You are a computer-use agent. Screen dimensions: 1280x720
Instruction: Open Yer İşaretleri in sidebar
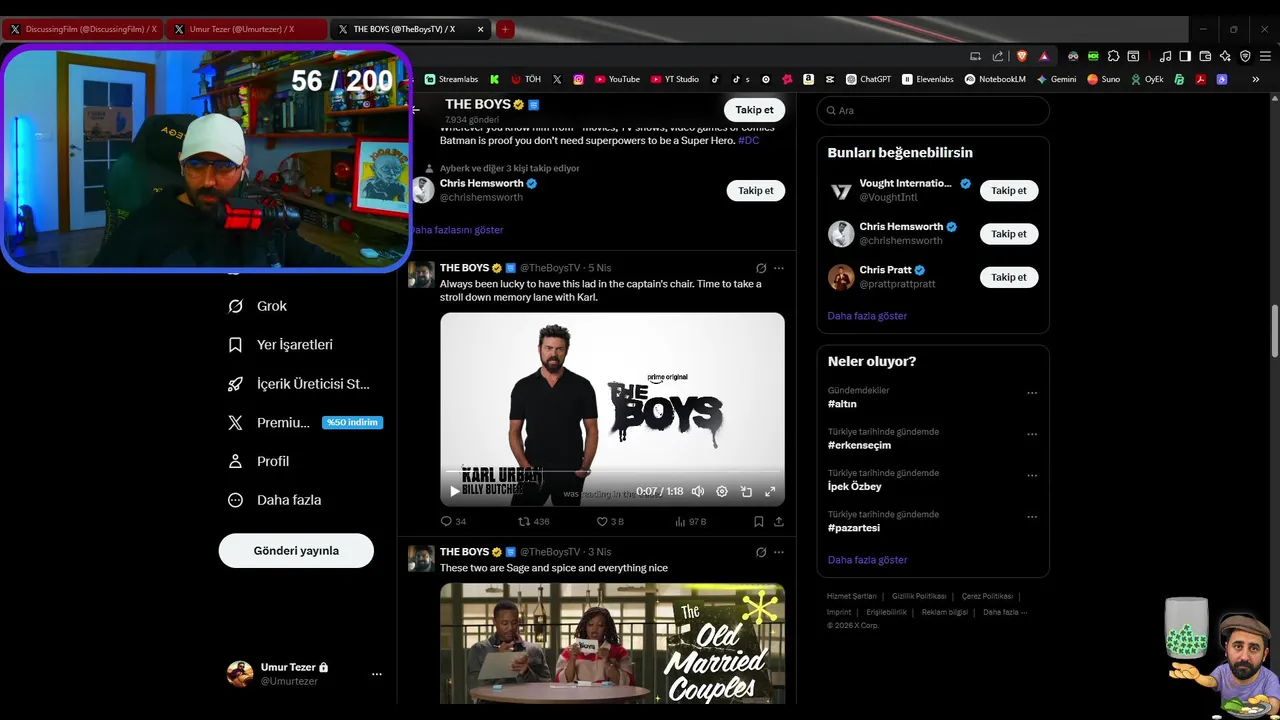coord(280,345)
